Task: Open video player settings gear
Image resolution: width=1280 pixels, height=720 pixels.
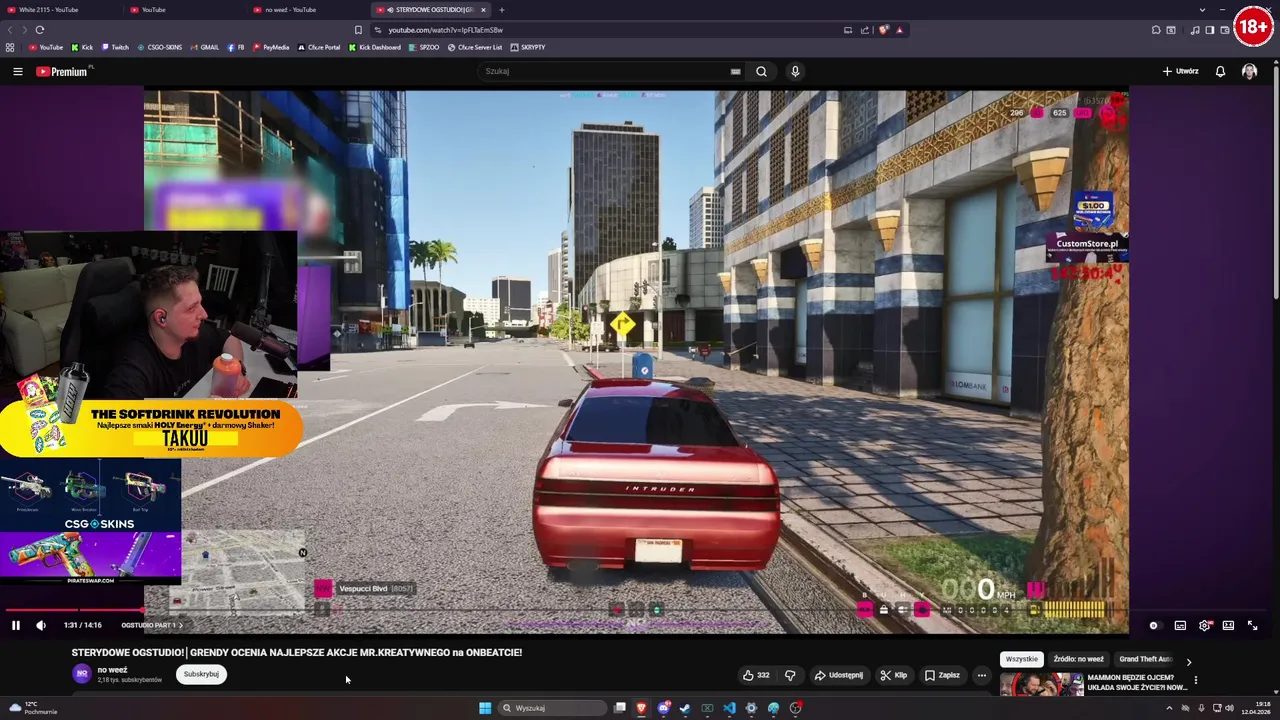Action: [1204, 625]
